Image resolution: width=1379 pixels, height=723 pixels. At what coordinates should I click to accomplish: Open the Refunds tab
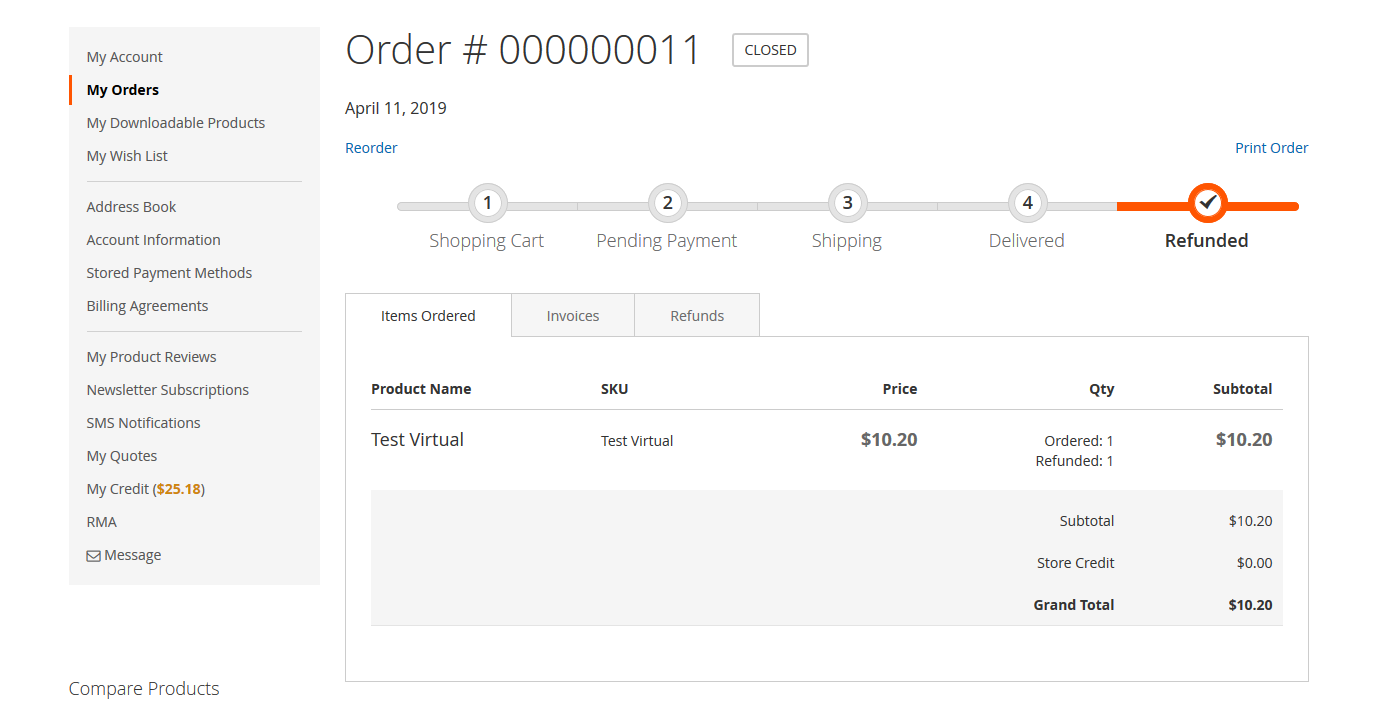[x=696, y=315]
